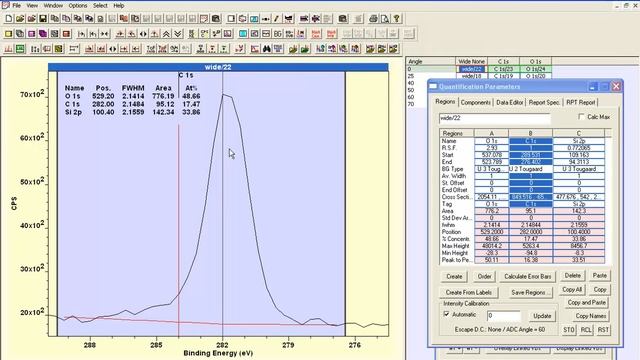The width and height of the screenshot is (640, 360).
Task: Click the single purple square tile icon
Action: click(31, 34)
